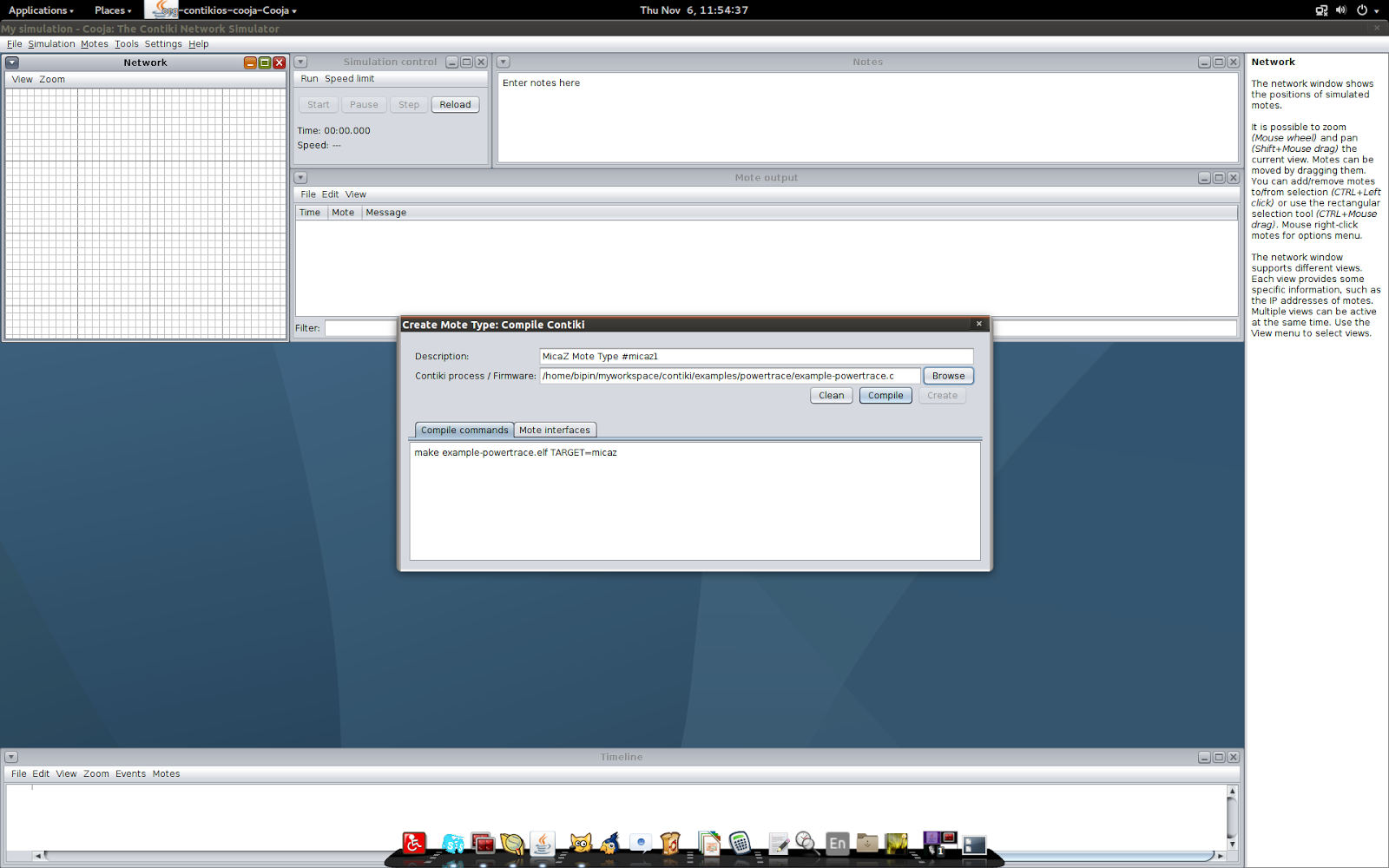The width and height of the screenshot is (1389, 868).
Task: Launch the calculator from the dock
Action: (740, 843)
